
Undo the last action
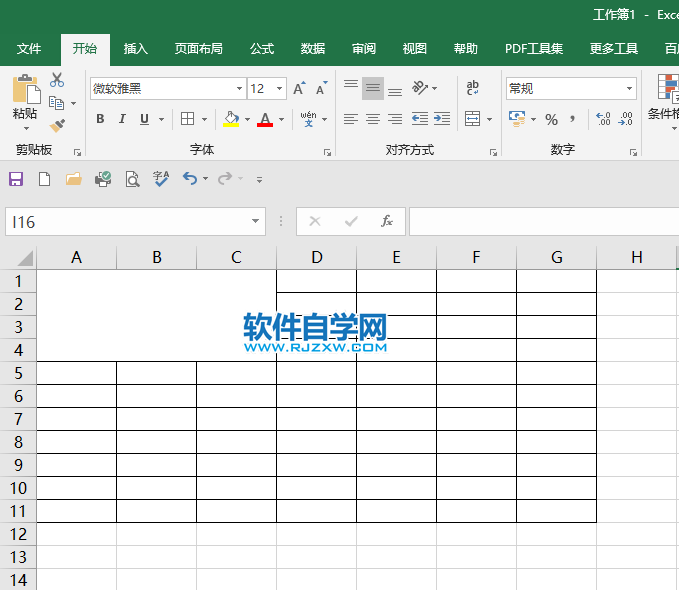pyautogui.click(x=190, y=178)
